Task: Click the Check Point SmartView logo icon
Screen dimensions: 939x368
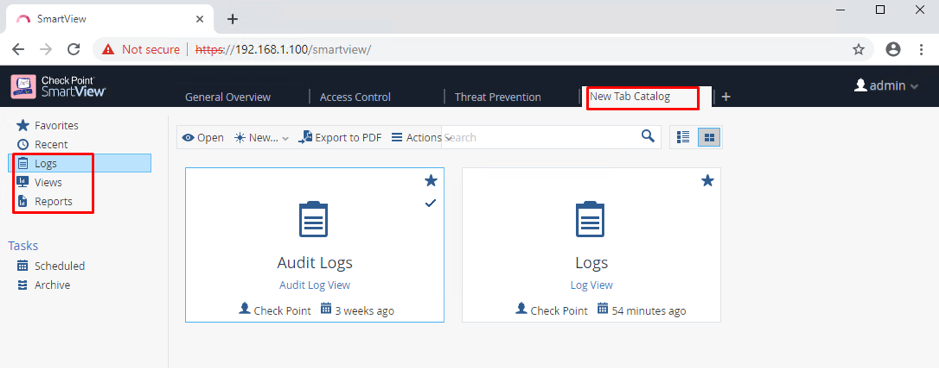Action: tap(23, 86)
